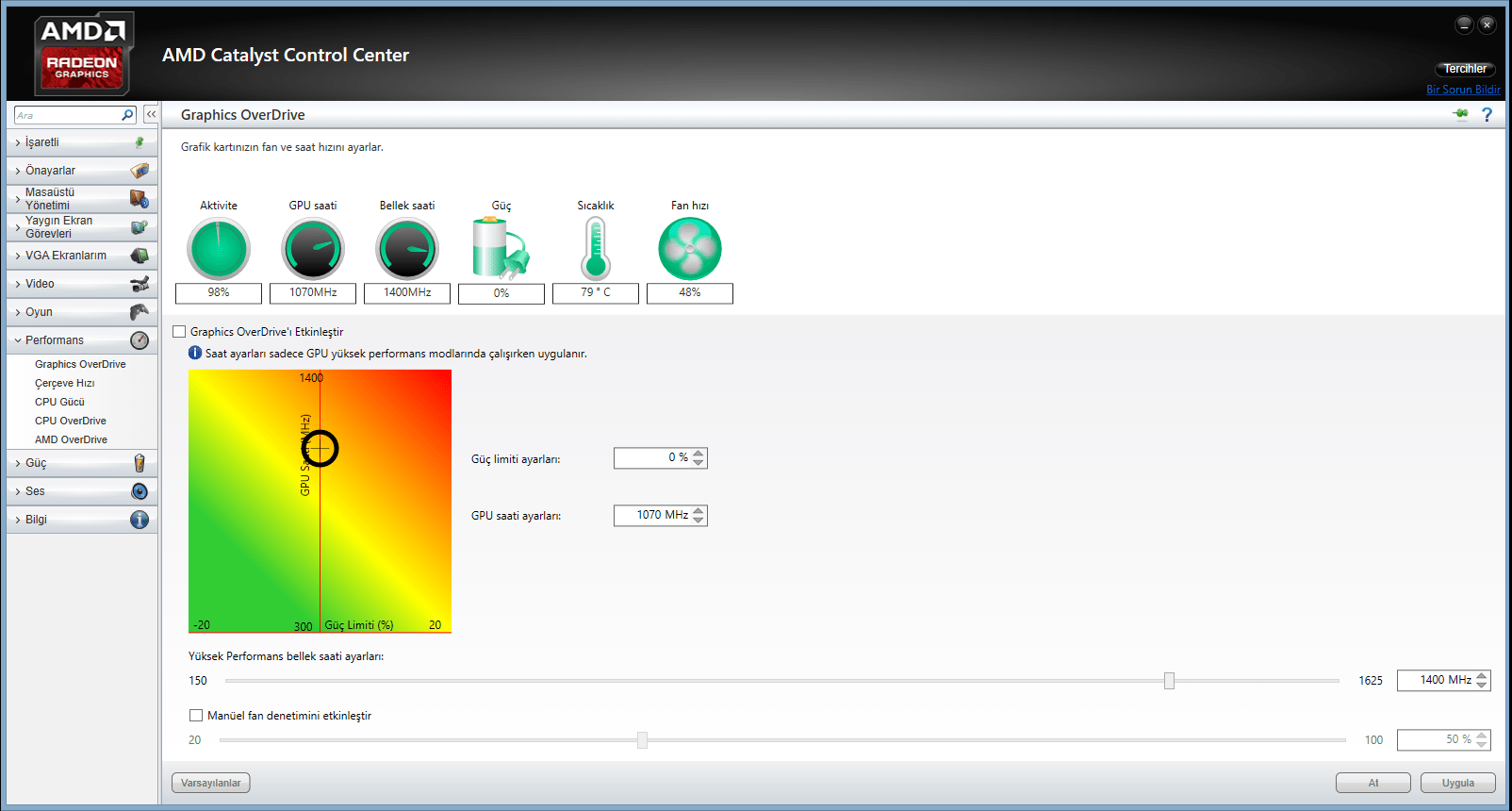Viewport: 1512px width, 811px height.
Task: Click the blue info icon beside clock note
Action: click(x=195, y=353)
